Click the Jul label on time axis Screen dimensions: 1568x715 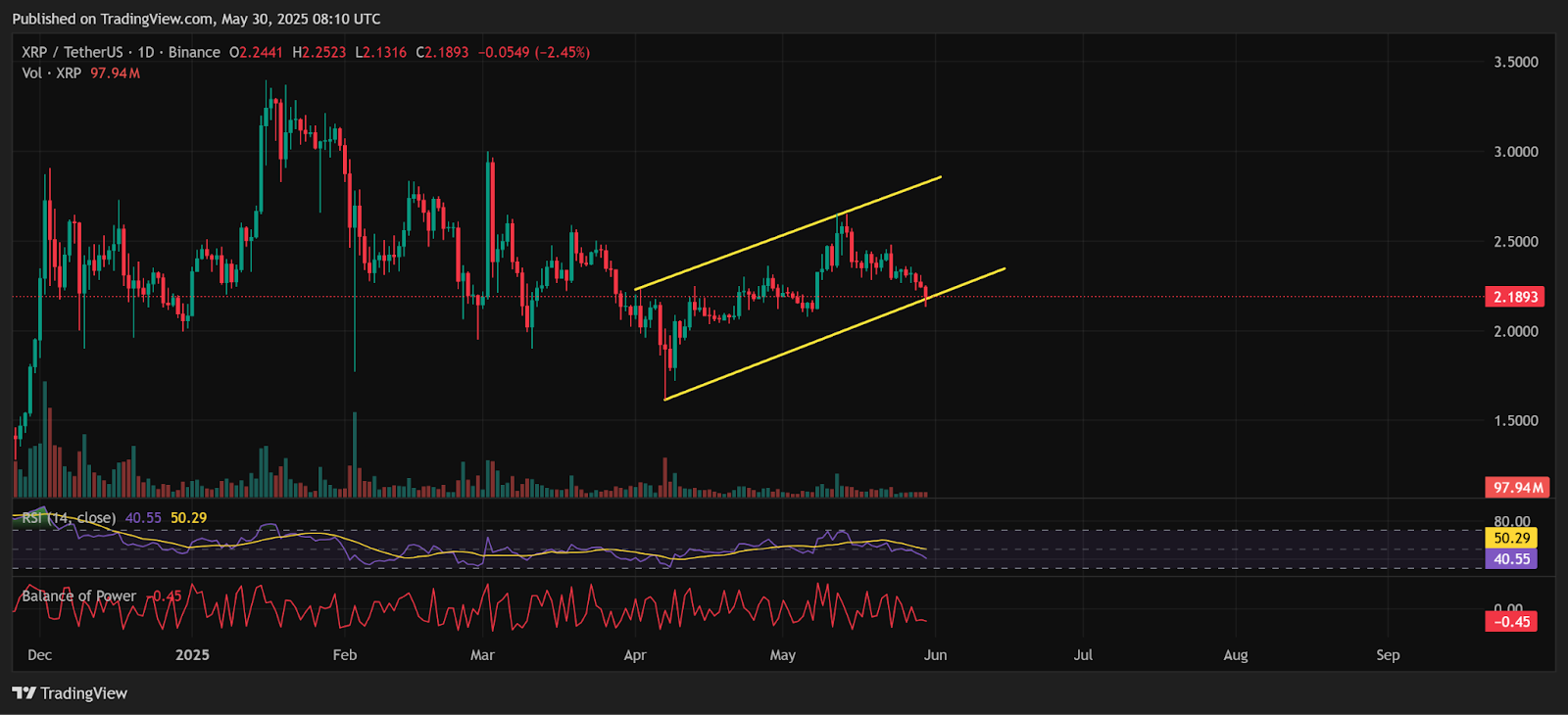1083,655
